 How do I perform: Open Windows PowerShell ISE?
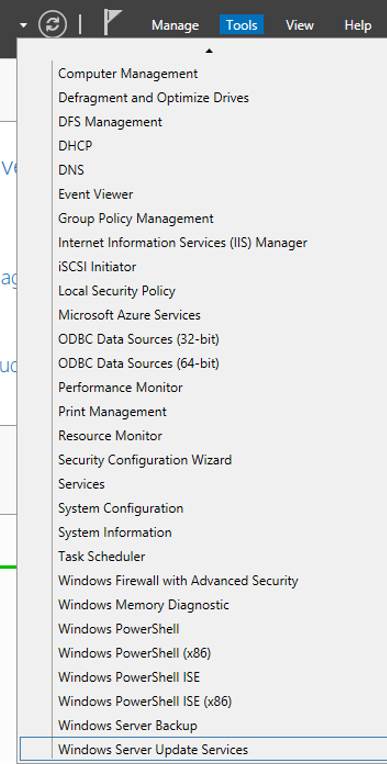129,677
